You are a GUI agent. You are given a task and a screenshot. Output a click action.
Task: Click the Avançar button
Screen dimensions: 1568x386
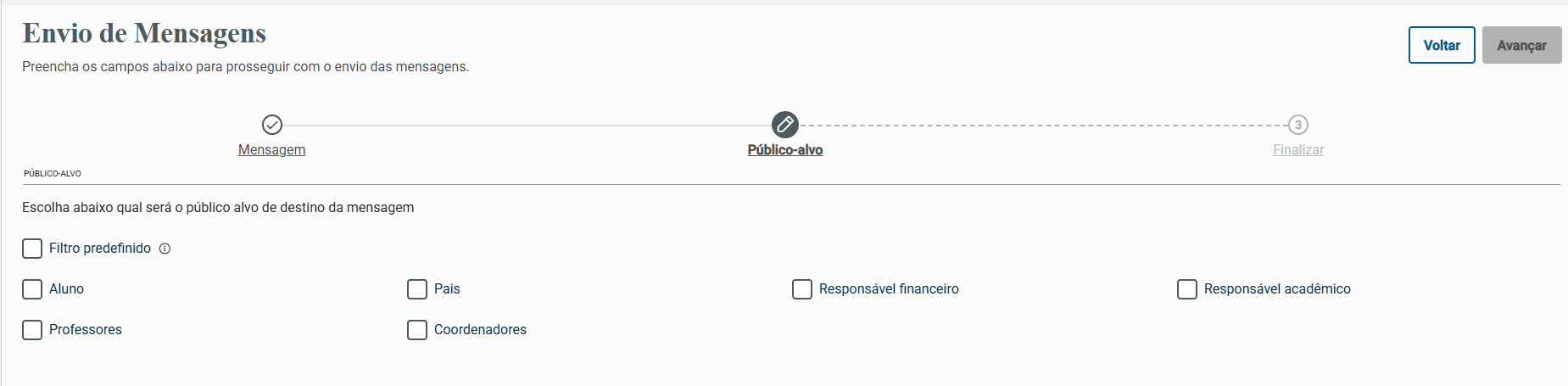tap(1521, 45)
